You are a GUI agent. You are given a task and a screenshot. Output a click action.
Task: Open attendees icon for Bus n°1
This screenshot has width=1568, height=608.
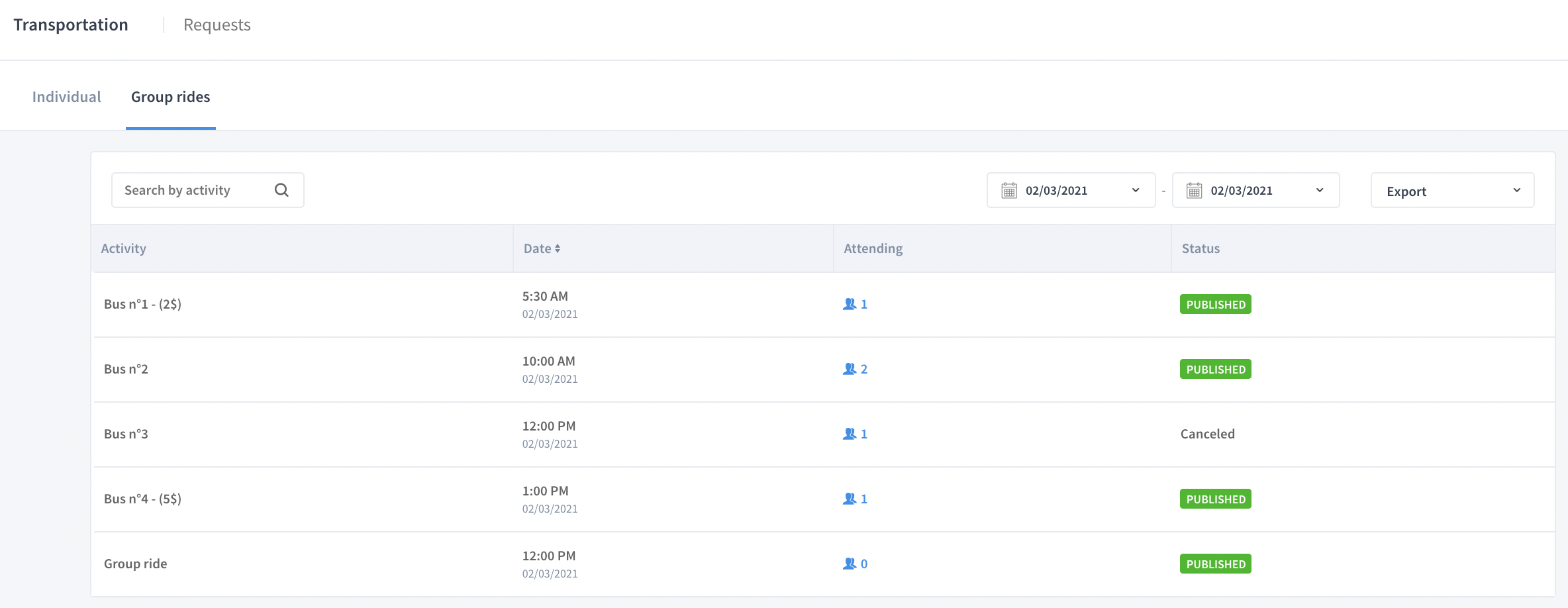point(850,304)
